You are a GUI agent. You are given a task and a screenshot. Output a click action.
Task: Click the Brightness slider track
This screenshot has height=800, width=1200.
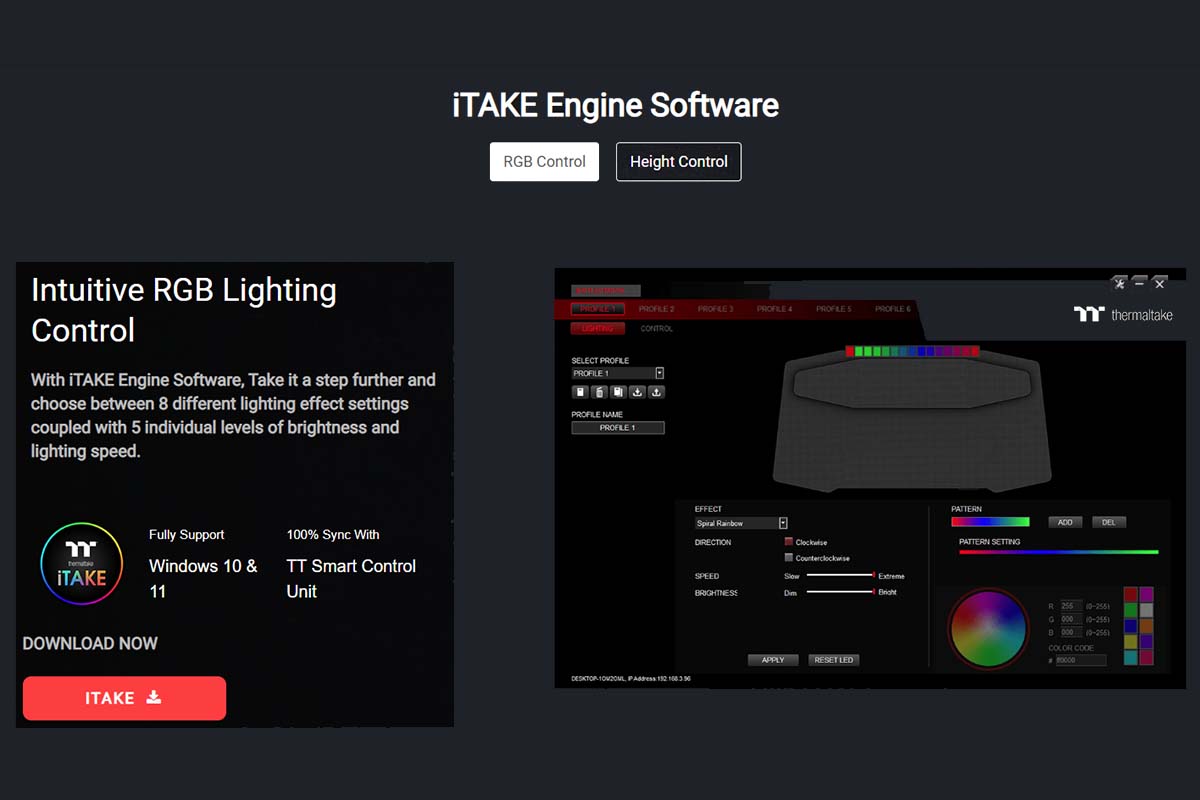(841, 591)
